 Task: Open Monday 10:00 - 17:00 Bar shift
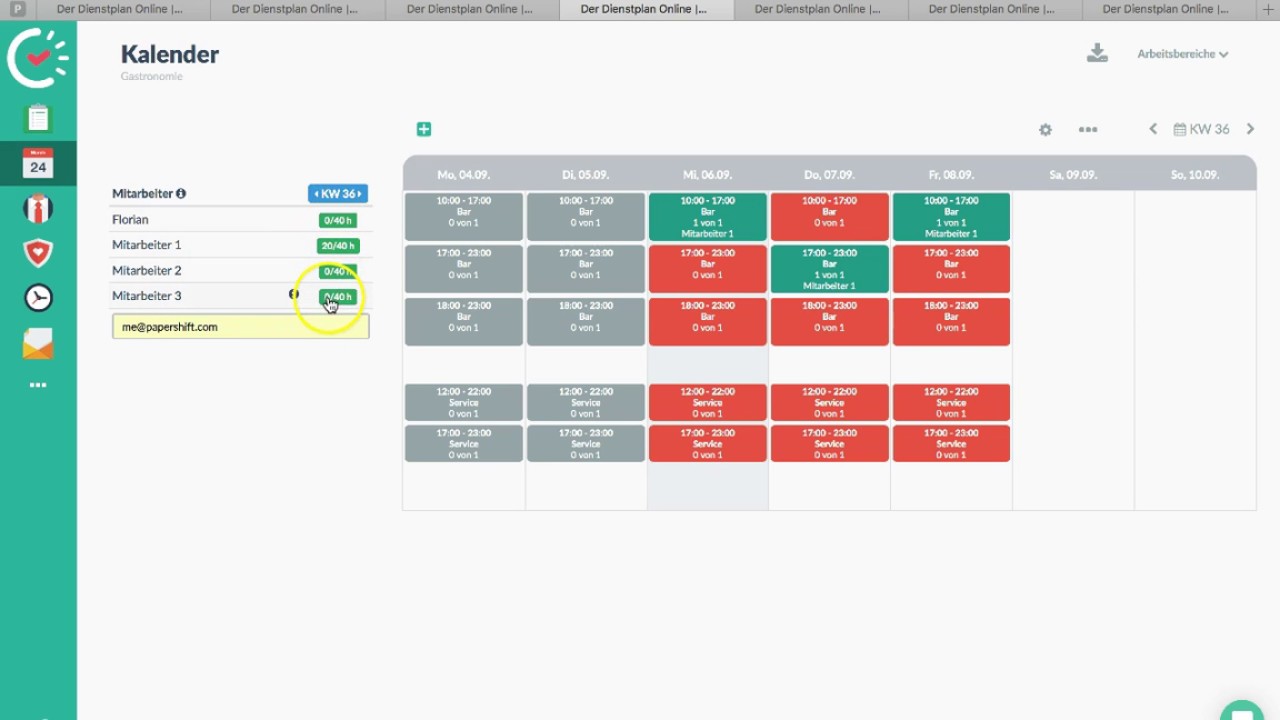click(x=464, y=217)
